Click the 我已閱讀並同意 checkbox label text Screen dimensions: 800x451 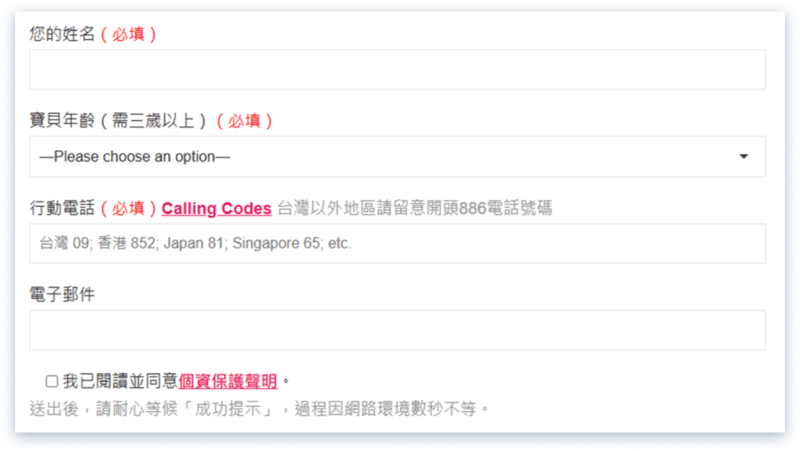pos(120,381)
